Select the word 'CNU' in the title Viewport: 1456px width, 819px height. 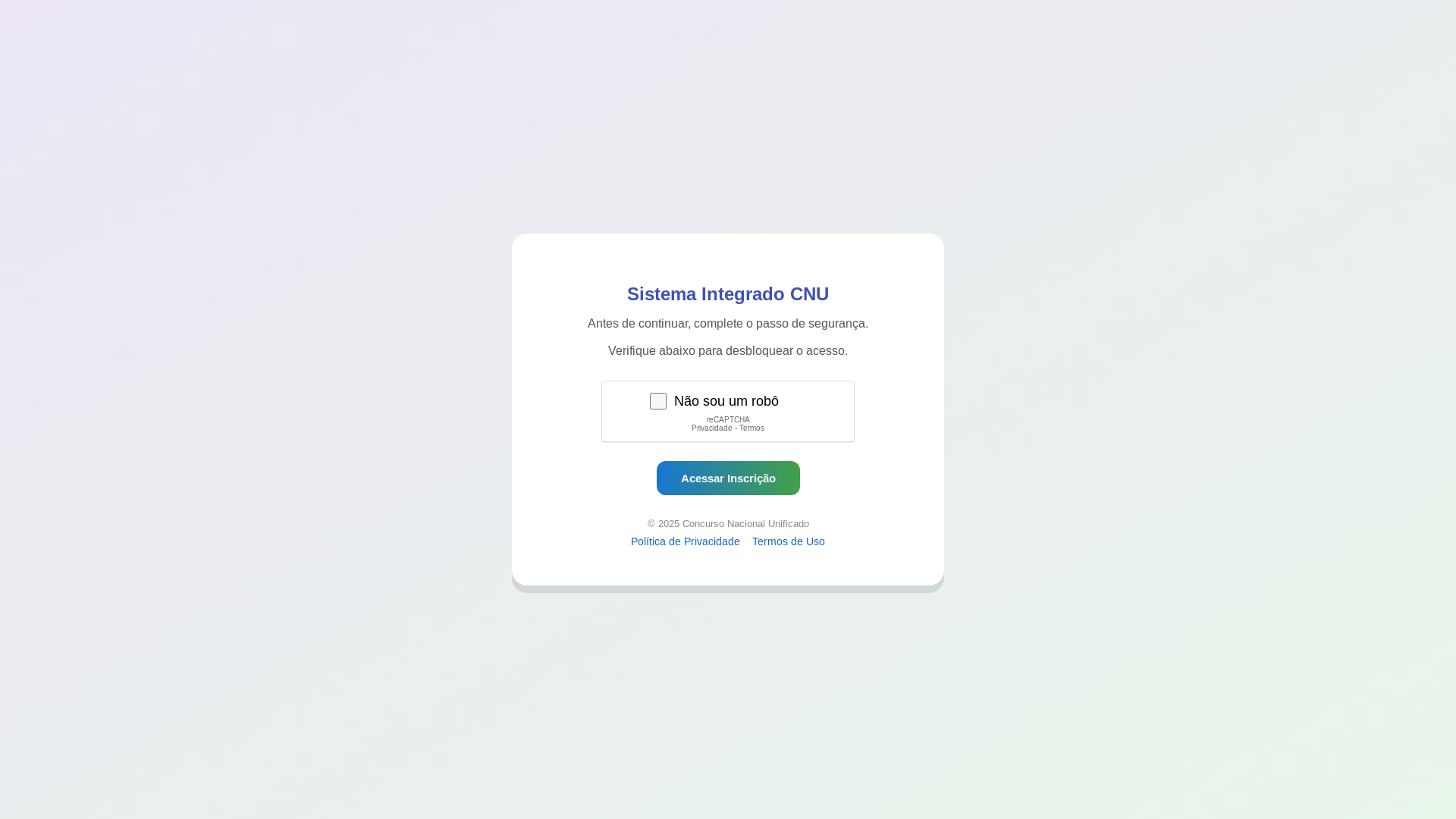pos(809,294)
